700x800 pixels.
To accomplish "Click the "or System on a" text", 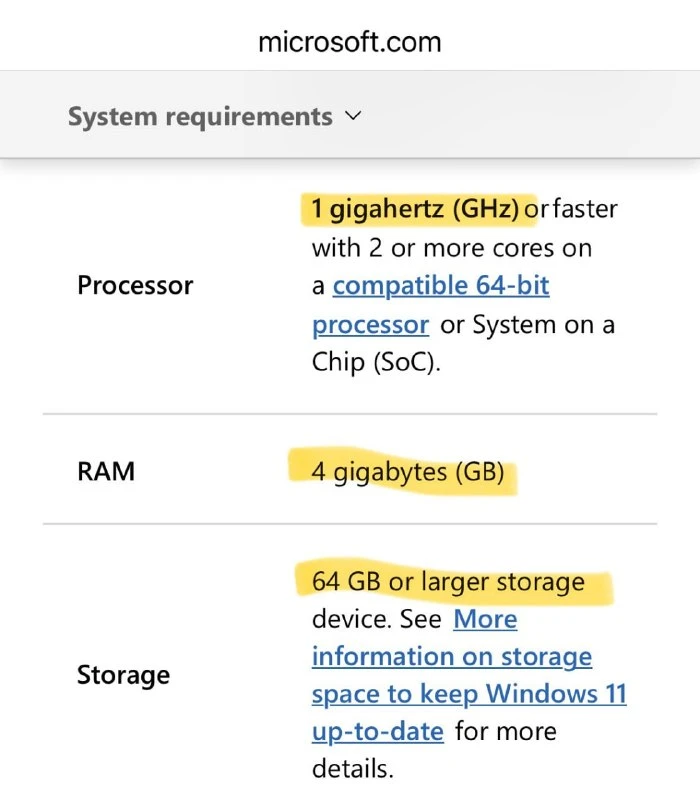I will [x=527, y=324].
